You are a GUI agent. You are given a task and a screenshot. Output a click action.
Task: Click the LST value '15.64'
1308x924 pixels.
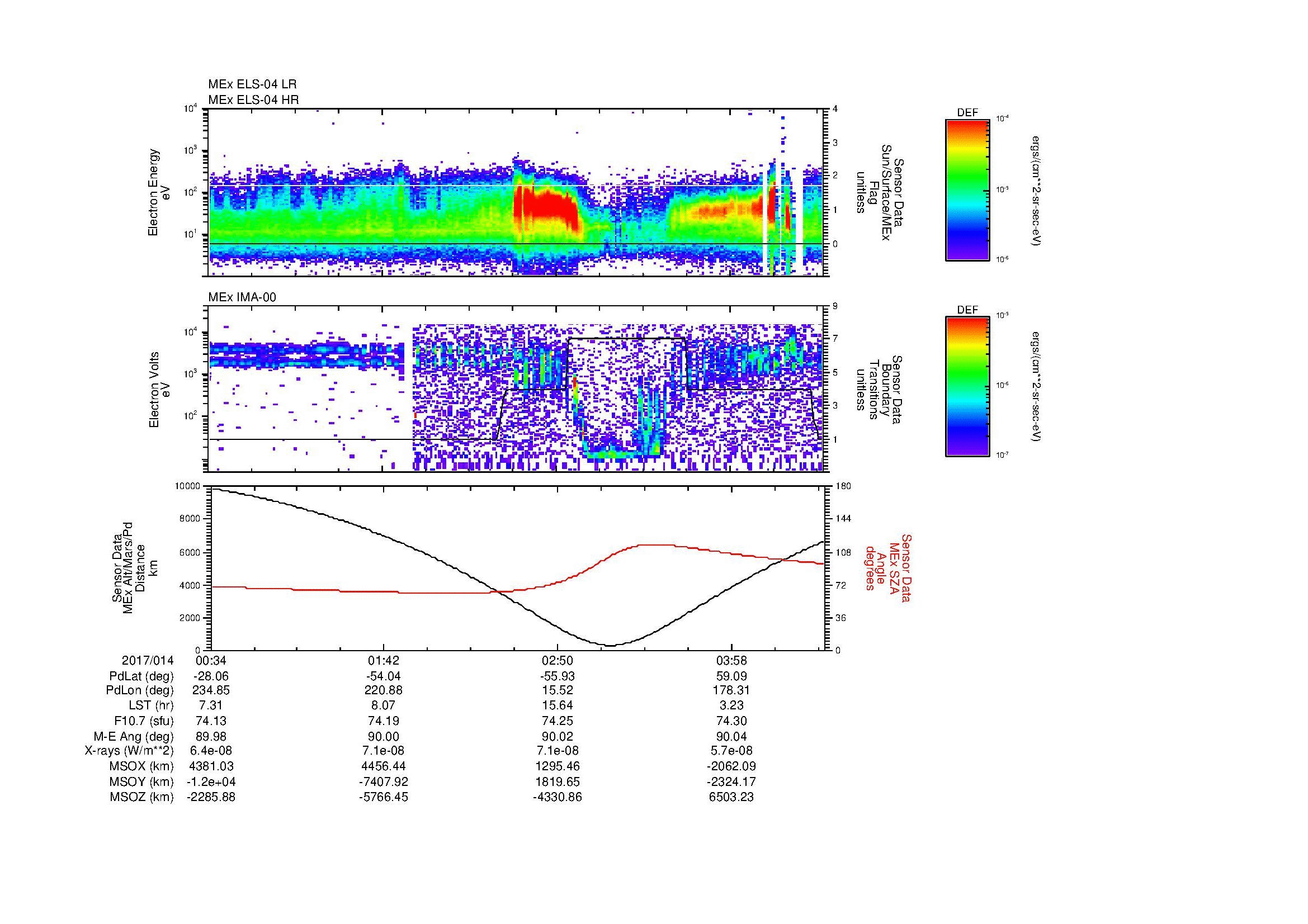pyautogui.click(x=557, y=705)
